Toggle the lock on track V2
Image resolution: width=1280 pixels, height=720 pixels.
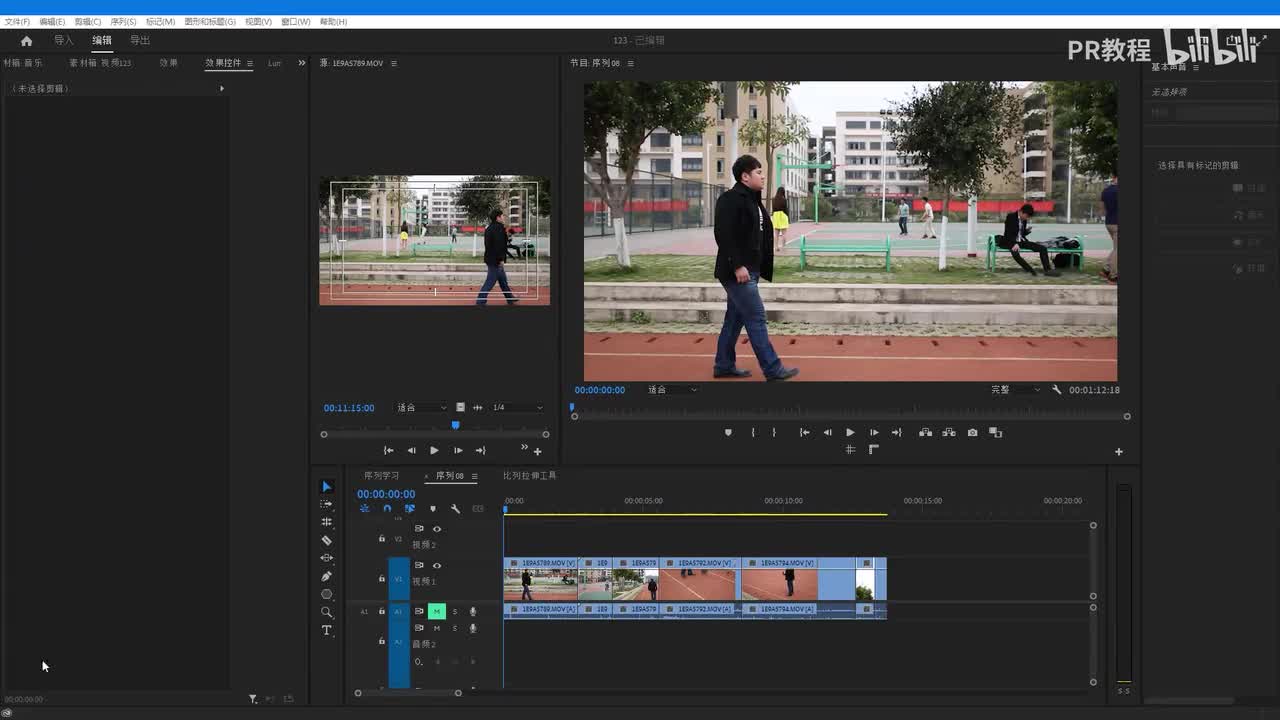[381, 539]
